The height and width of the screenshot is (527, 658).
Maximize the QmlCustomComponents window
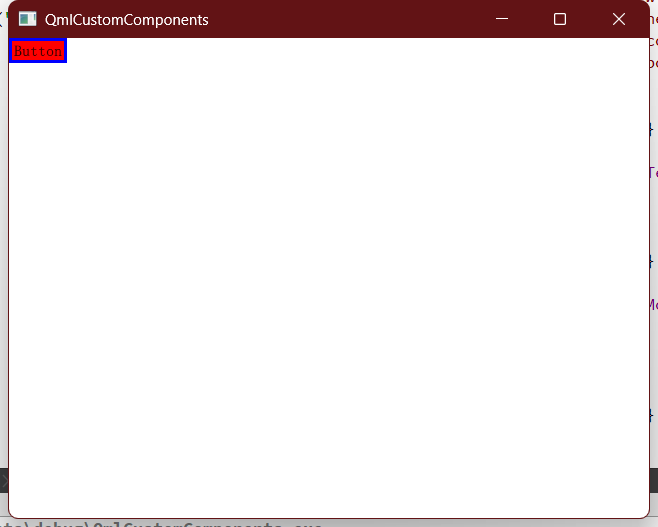tap(560, 19)
